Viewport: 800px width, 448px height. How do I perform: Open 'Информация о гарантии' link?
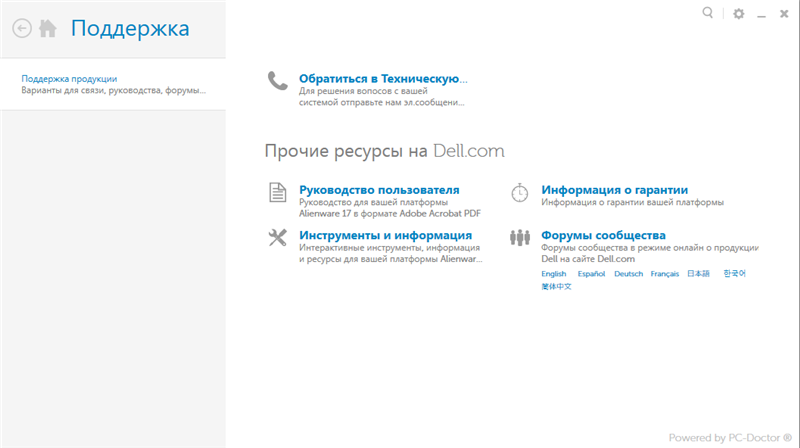coord(614,190)
